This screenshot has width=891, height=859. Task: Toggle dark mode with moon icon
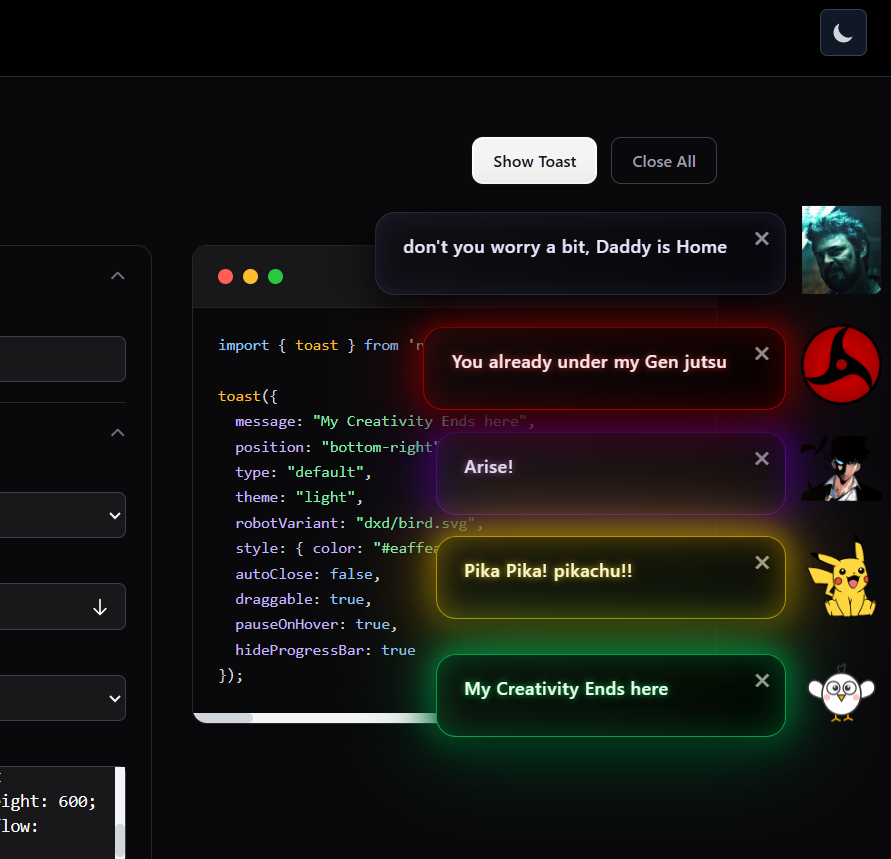[843, 33]
